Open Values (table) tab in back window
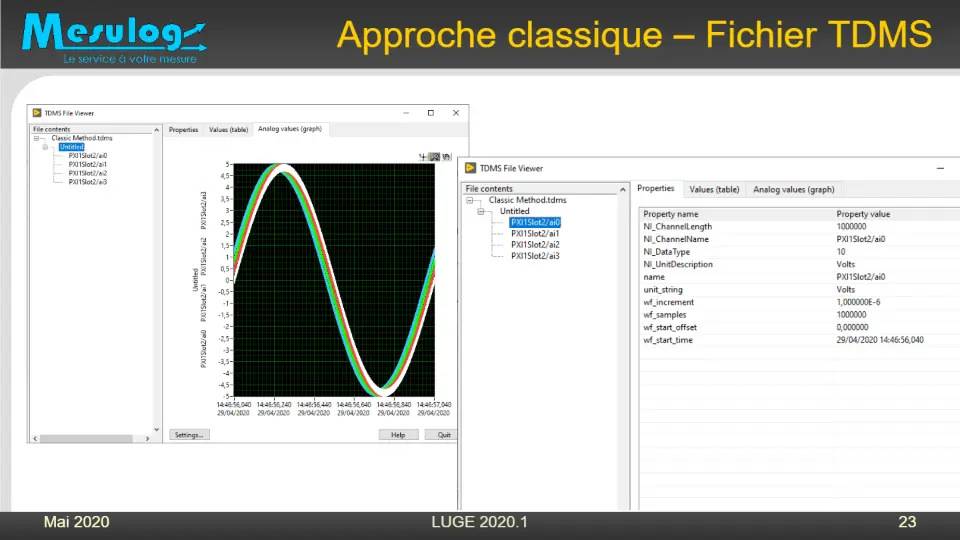 228,130
